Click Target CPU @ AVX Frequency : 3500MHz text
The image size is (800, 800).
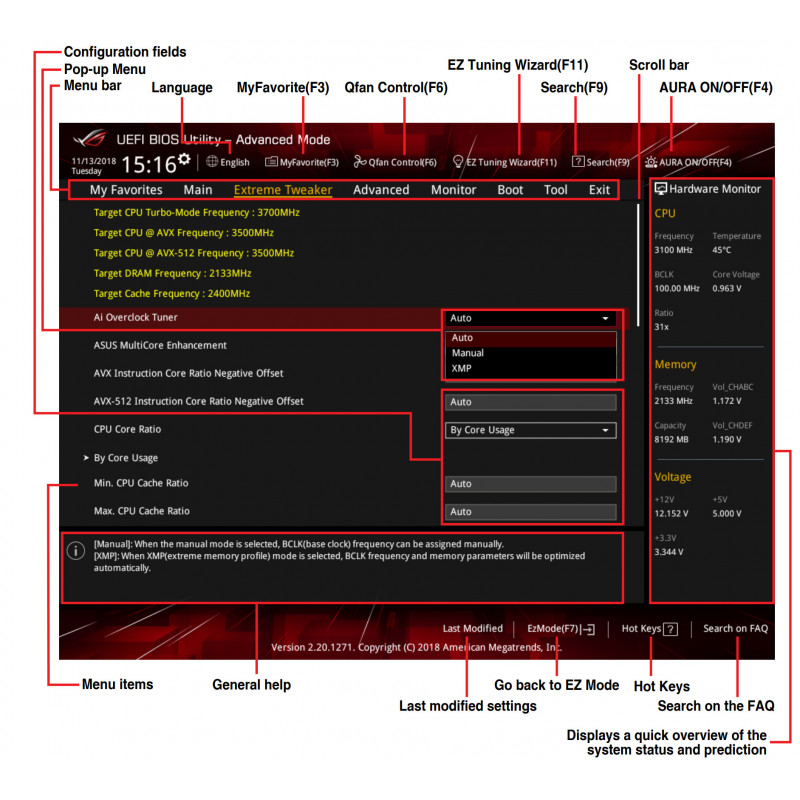click(184, 233)
